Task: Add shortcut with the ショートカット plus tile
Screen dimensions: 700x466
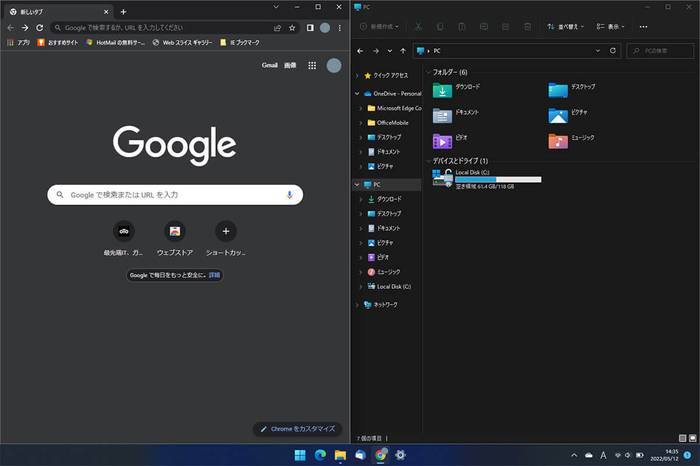Action: click(226, 240)
